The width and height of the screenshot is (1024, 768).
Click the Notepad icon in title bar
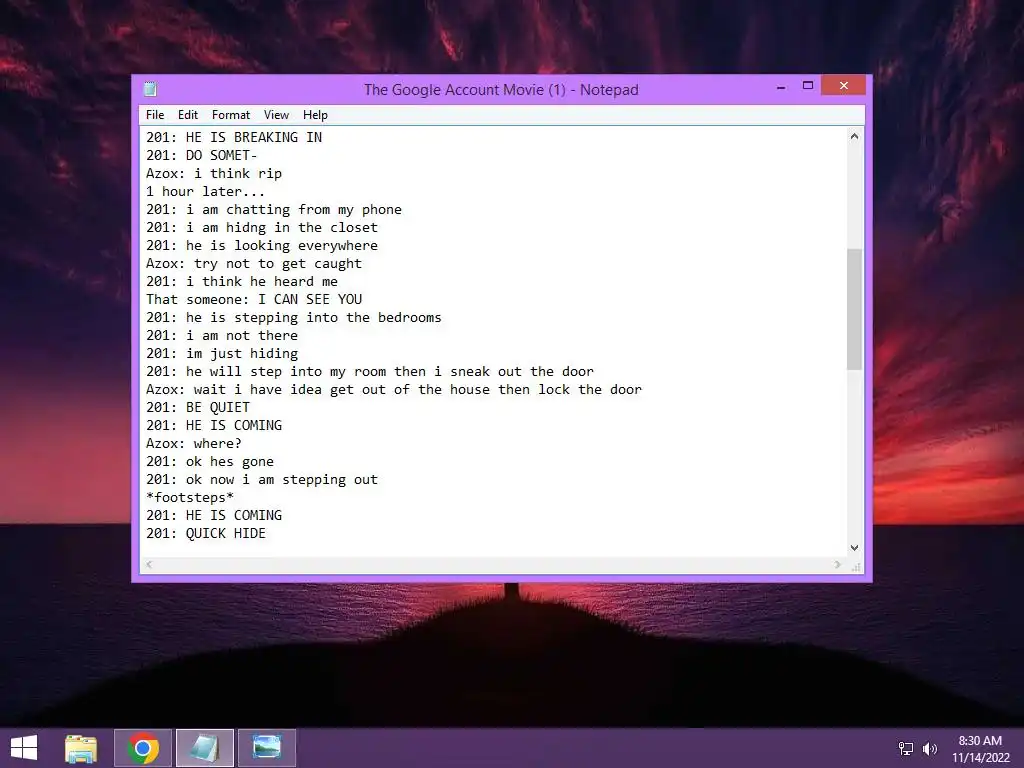[150, 89]
